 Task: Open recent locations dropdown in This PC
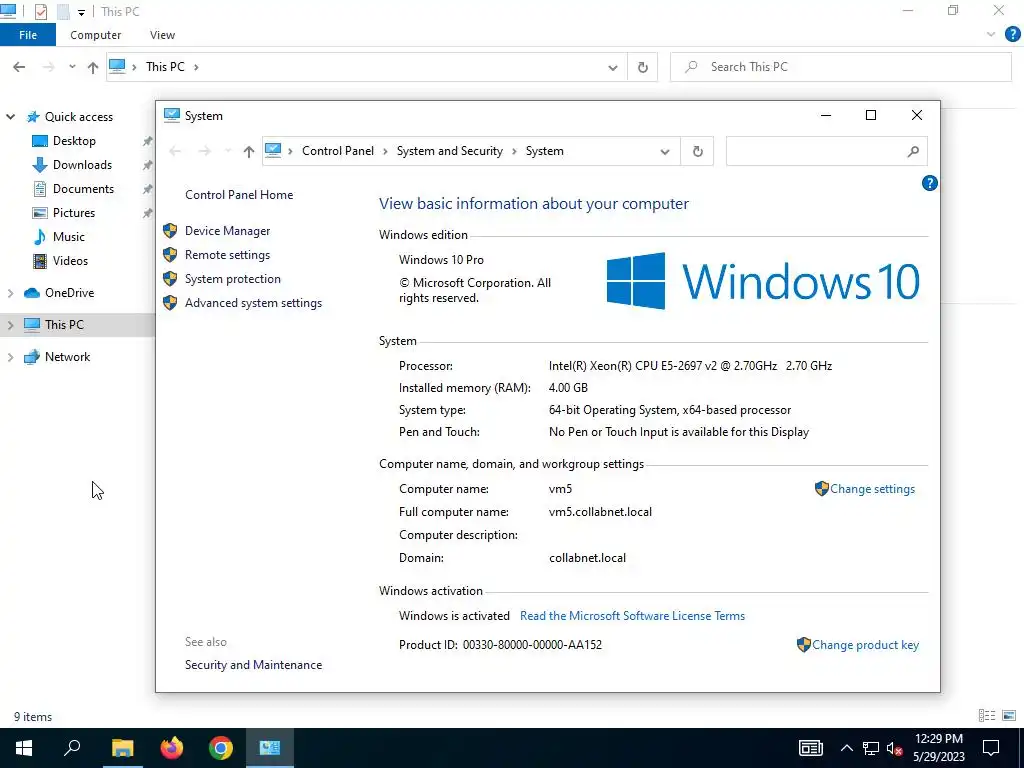point(72,67)
